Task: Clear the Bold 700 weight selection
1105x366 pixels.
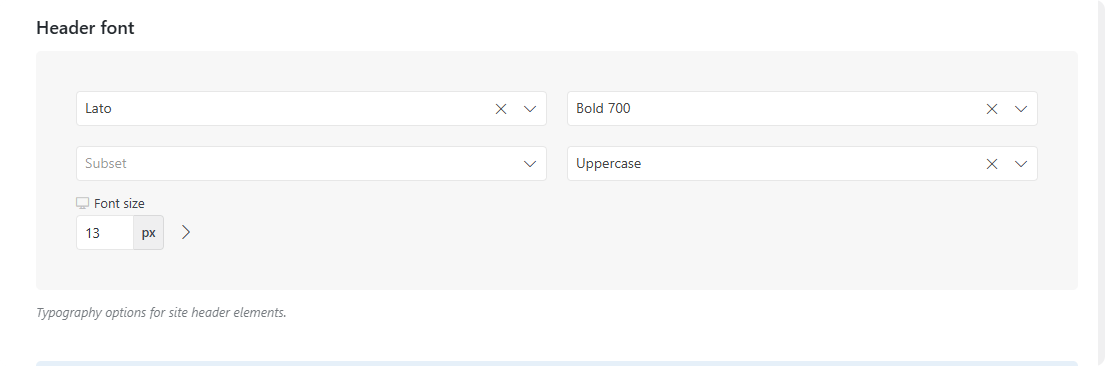Action: click(x=992, y=109)
